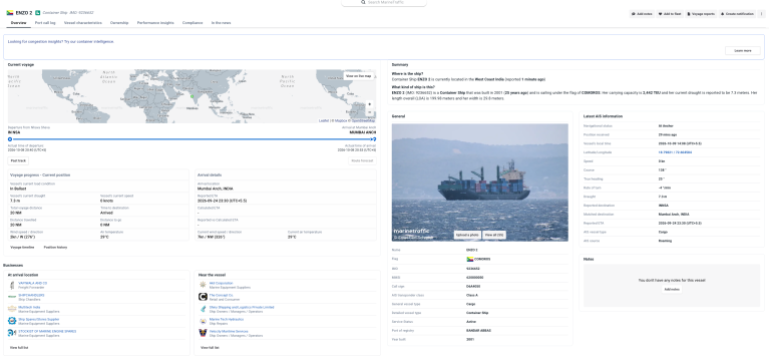The height and width of the screenshot is (364, 769).
Task: Open the Compliance tab
Action: [193, 23]
